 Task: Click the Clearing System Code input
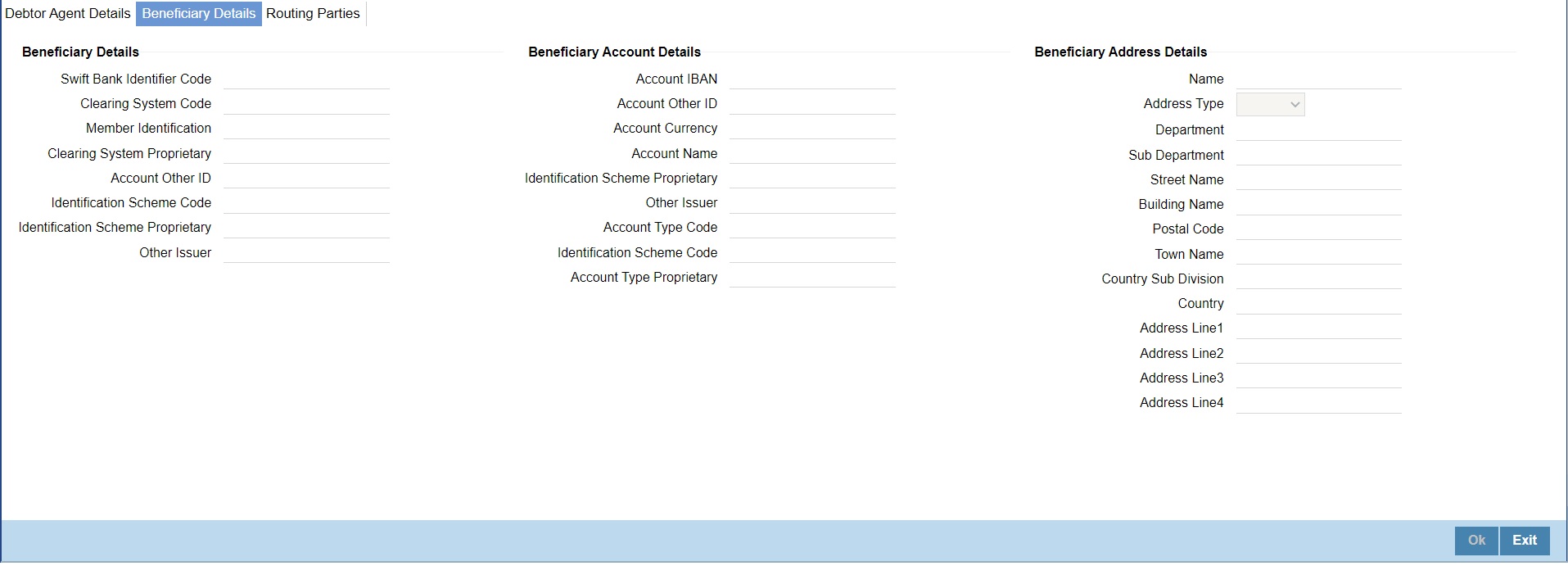click(306, 103)
